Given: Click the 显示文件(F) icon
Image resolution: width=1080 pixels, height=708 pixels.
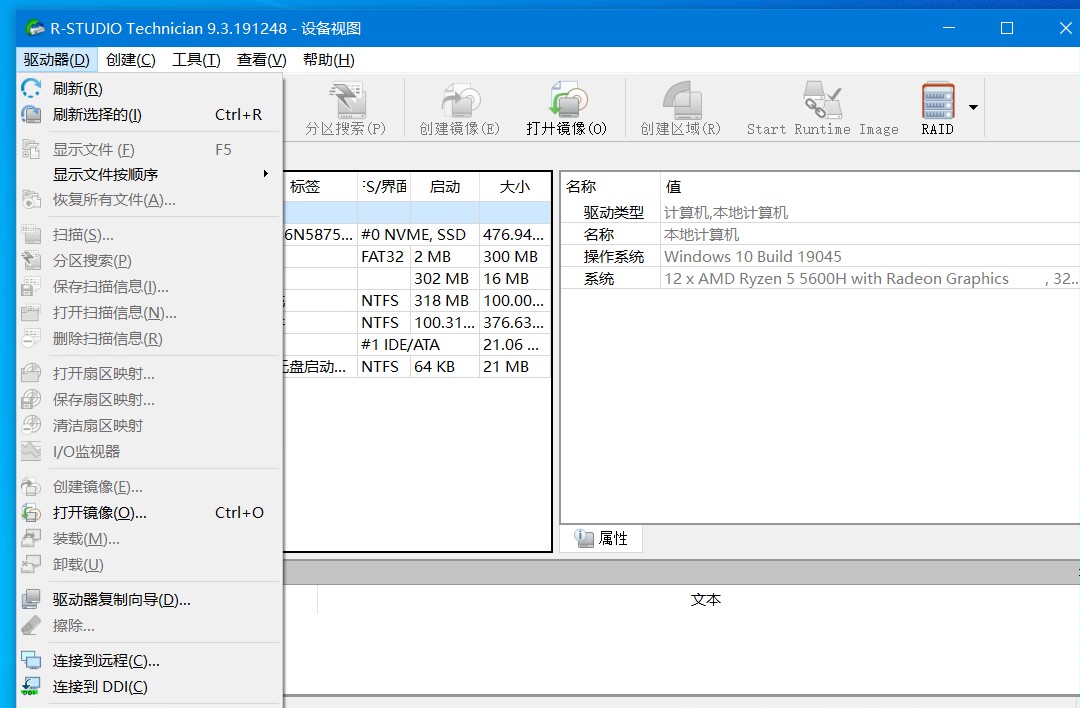Looking at the screenshot, I should point(31,149).
